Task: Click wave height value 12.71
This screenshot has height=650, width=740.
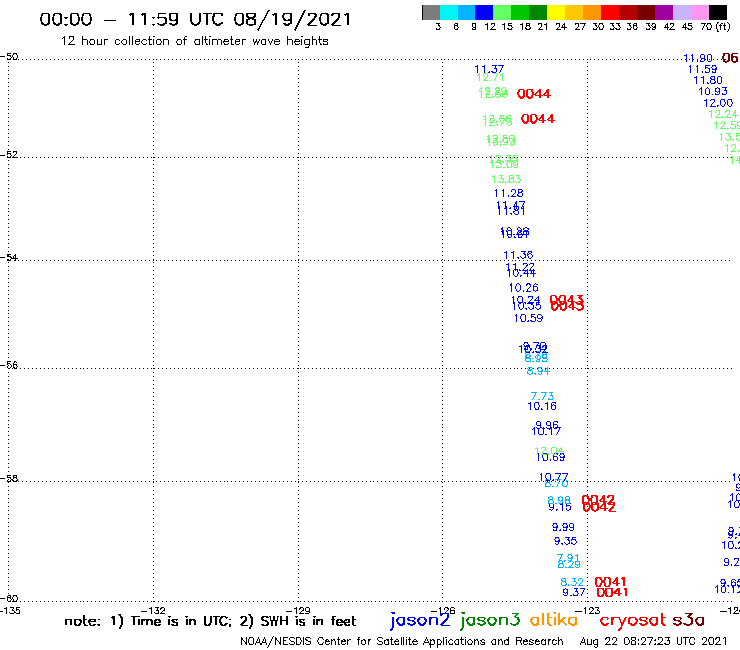Action: pyautogui.click(x=490, y=77)
